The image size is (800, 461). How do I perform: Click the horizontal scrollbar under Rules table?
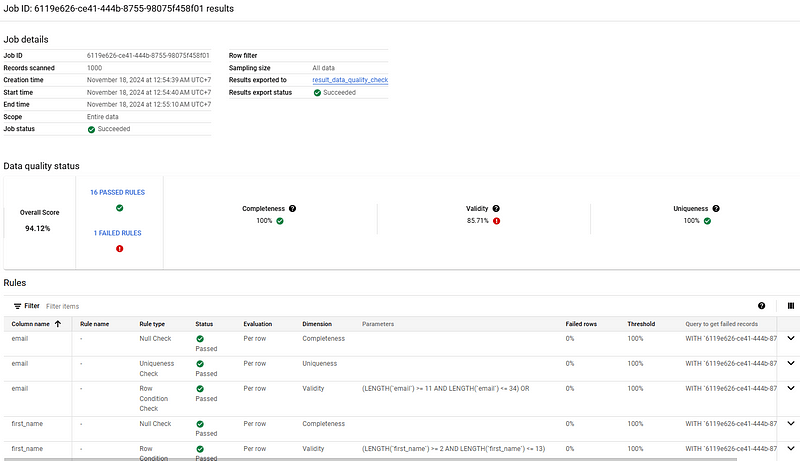[x=370, y=459]
